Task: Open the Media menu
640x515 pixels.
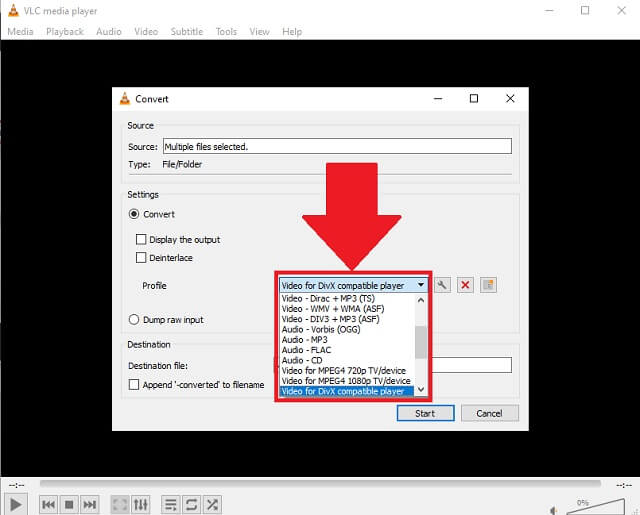Action: [x=20, y=31]
